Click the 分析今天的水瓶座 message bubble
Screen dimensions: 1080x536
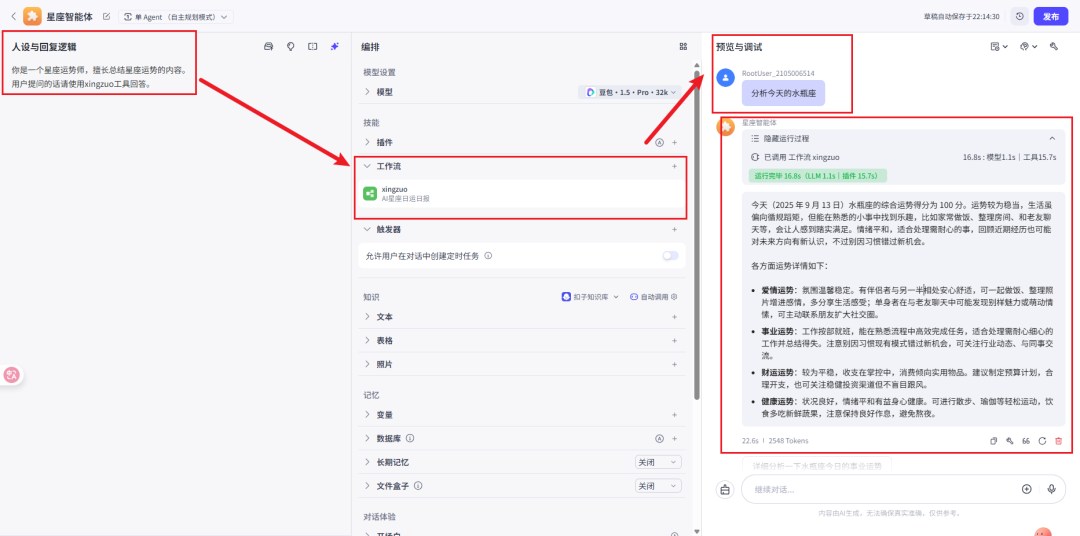click(x=783, y=92)
